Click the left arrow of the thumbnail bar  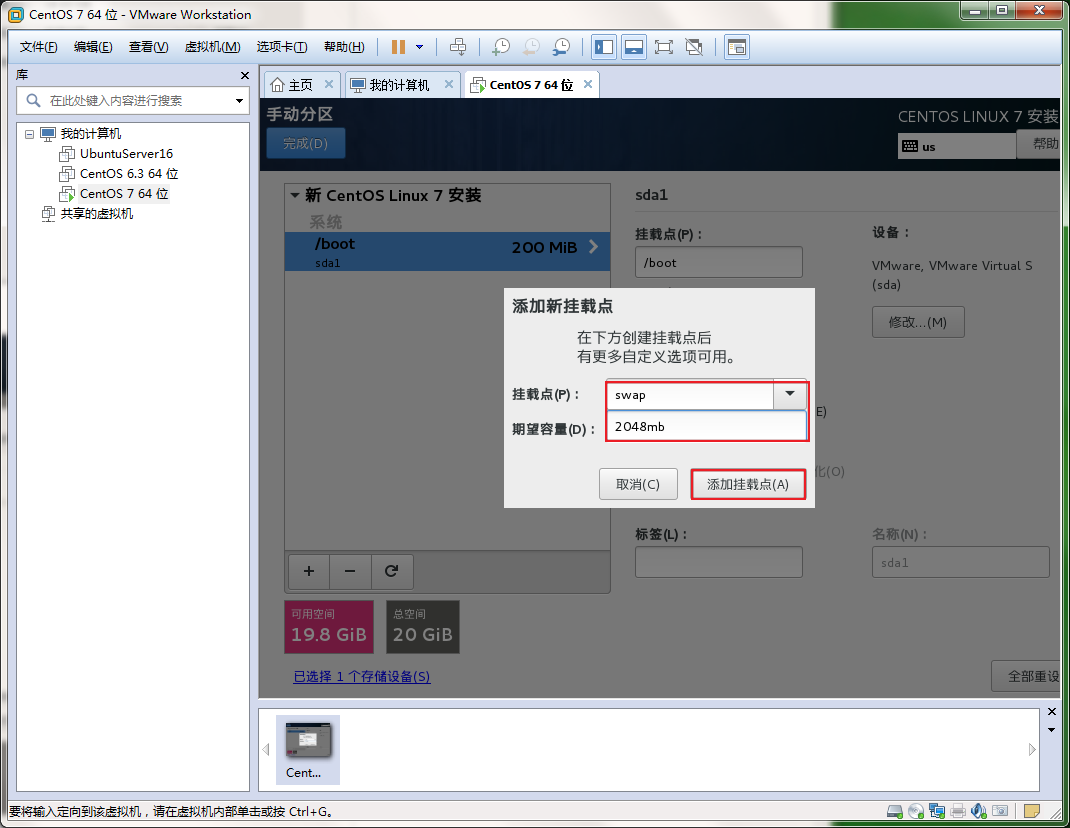click(x=266, y=750)
